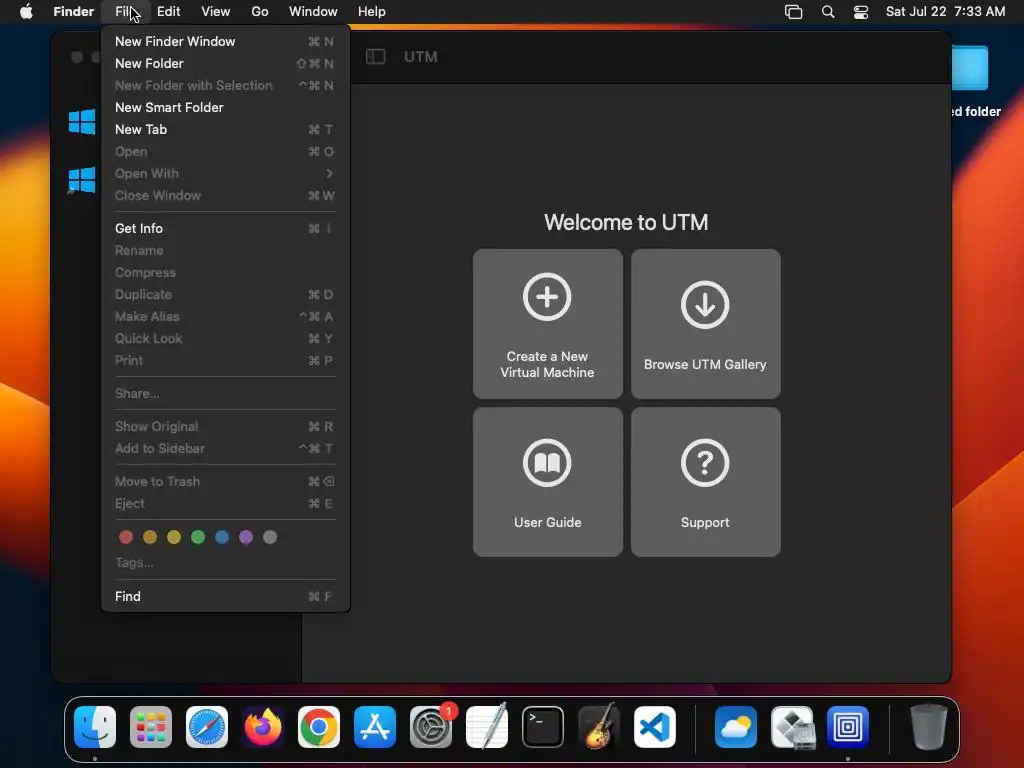The height and width of the screenshot is (768, 1024).
Task: Click the desktop folder icon
Action: (x=970, y=68)
